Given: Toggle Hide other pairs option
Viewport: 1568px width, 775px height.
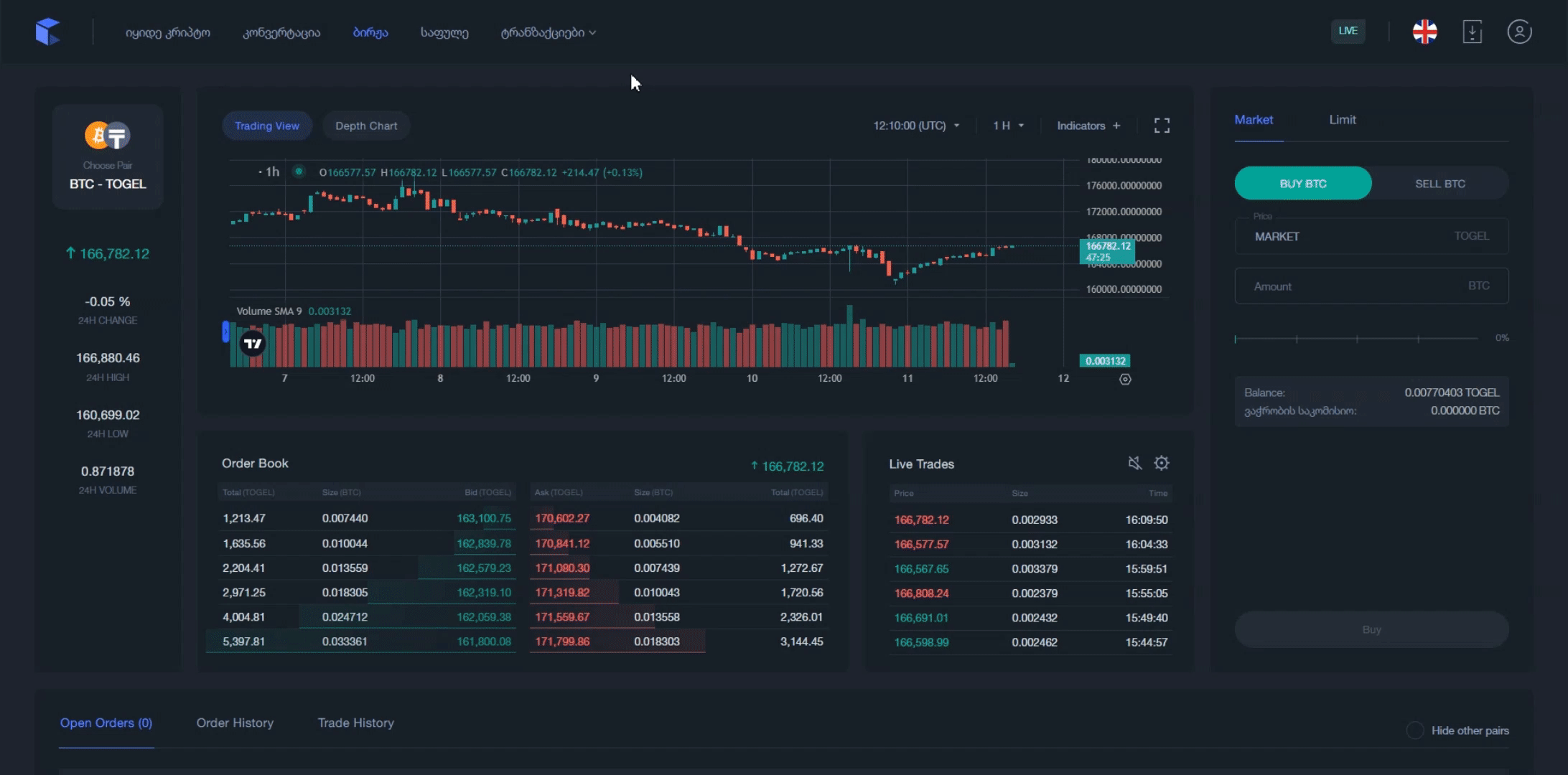Looking at the screenshot, I should (x=1415, y=731).
